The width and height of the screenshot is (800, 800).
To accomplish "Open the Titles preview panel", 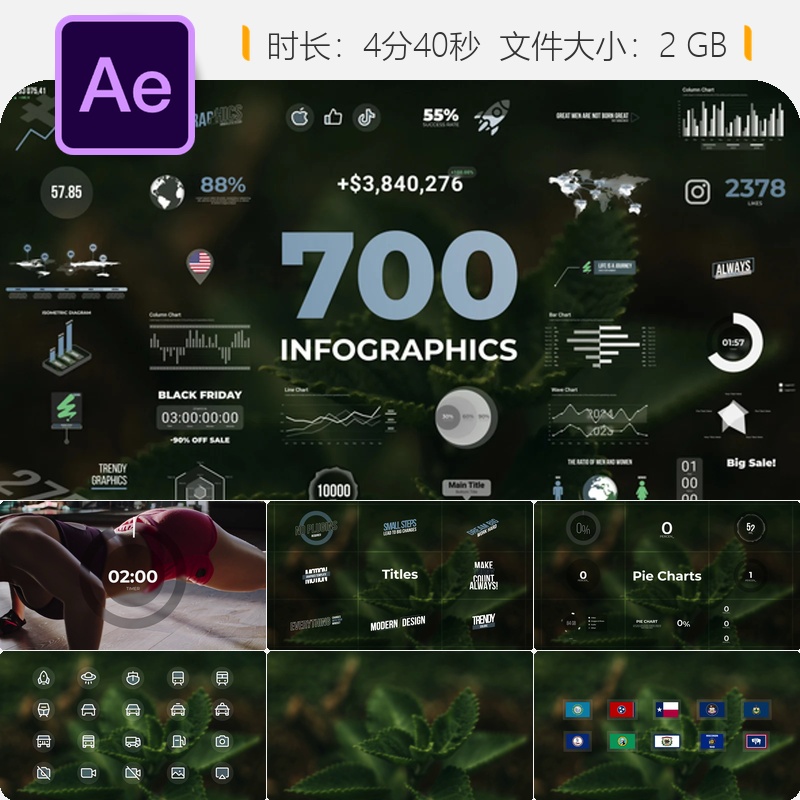I will tap(400, 575).
